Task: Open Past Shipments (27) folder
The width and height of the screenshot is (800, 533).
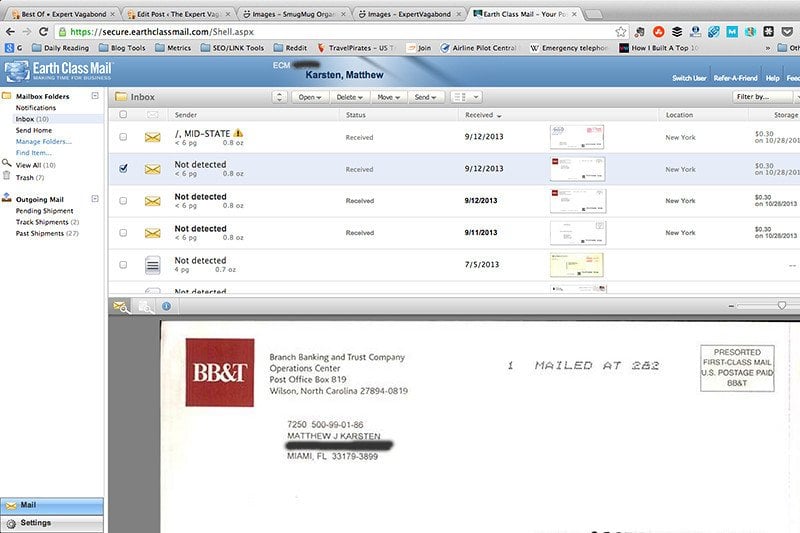Action: click(x=47, y=233)
